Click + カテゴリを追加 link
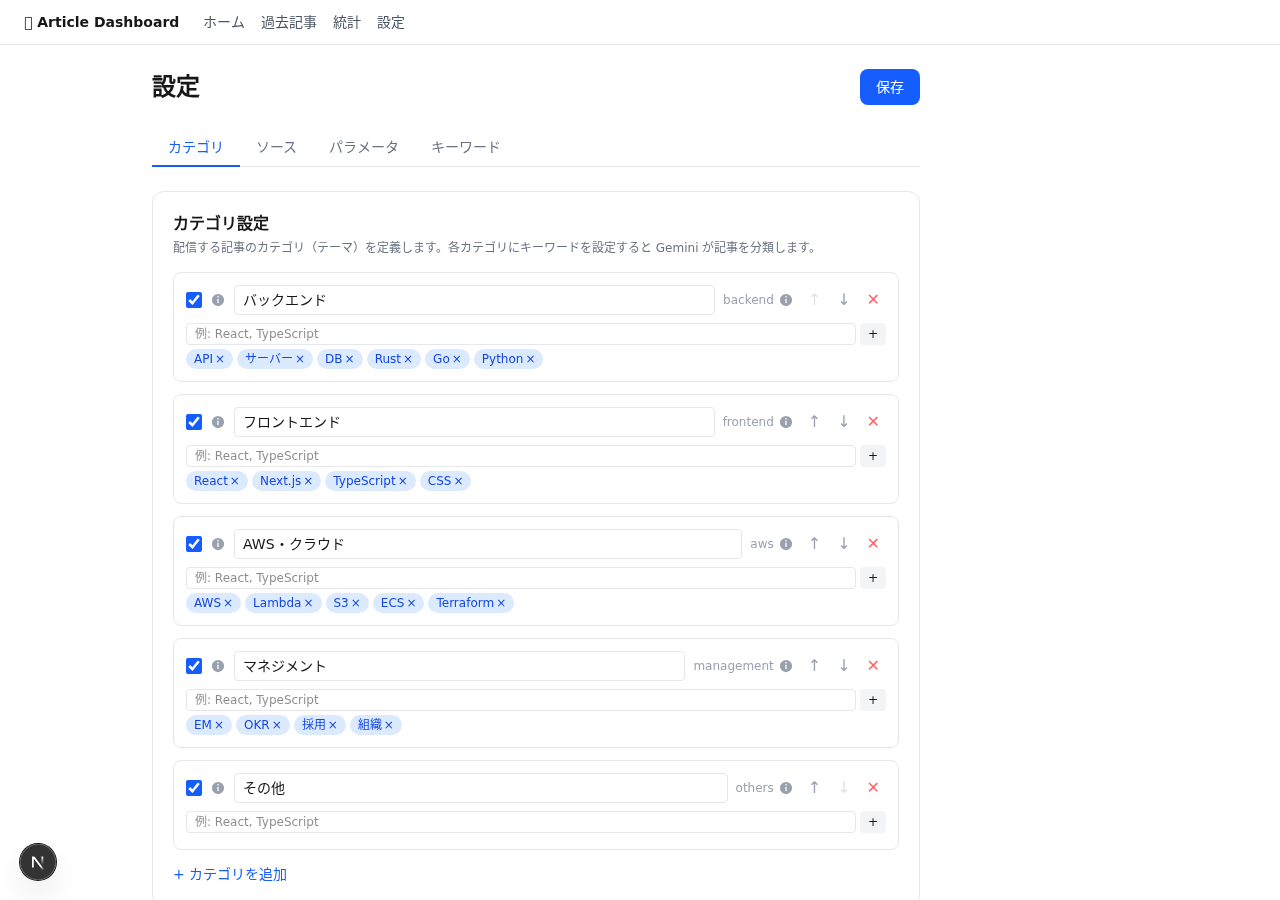1280x900 pixels. pos(230,874)
